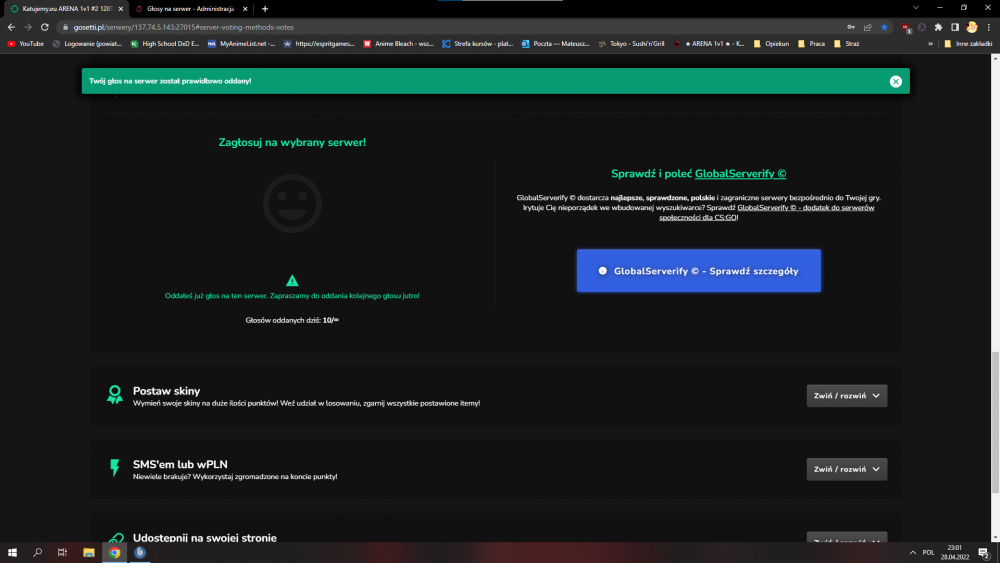The width and height of the screenshot is (1000, 563).
Task: Open Tokyo Sushi'n'Grill bookmark
Action: click(x=631, y=44)
